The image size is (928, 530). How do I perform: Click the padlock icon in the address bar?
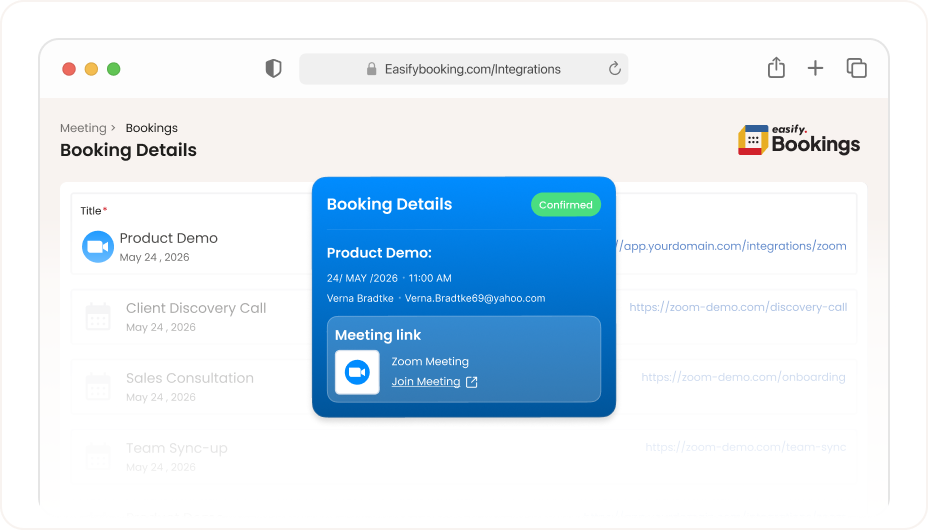371,69
